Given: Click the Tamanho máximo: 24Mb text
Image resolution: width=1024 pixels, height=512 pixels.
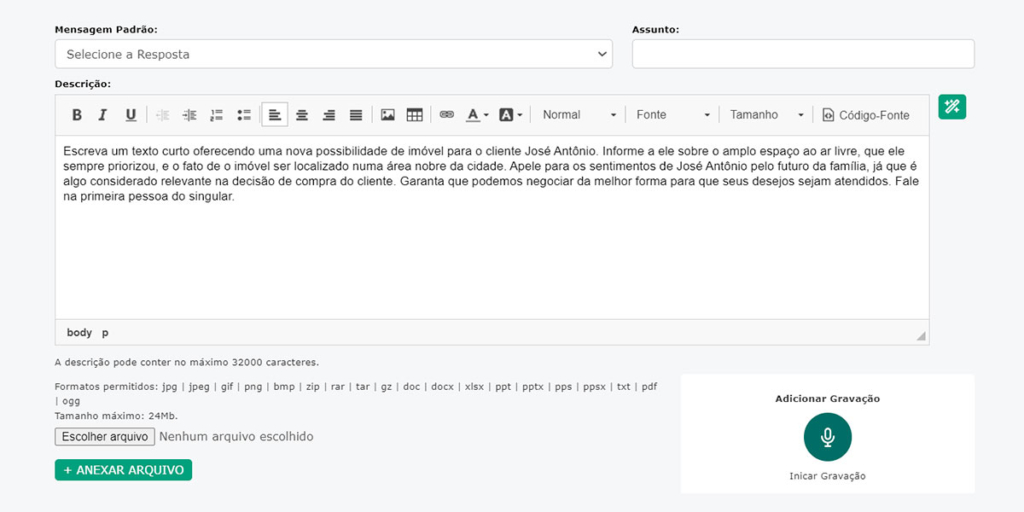Looking at the screenshot, I should click(116, 416).
